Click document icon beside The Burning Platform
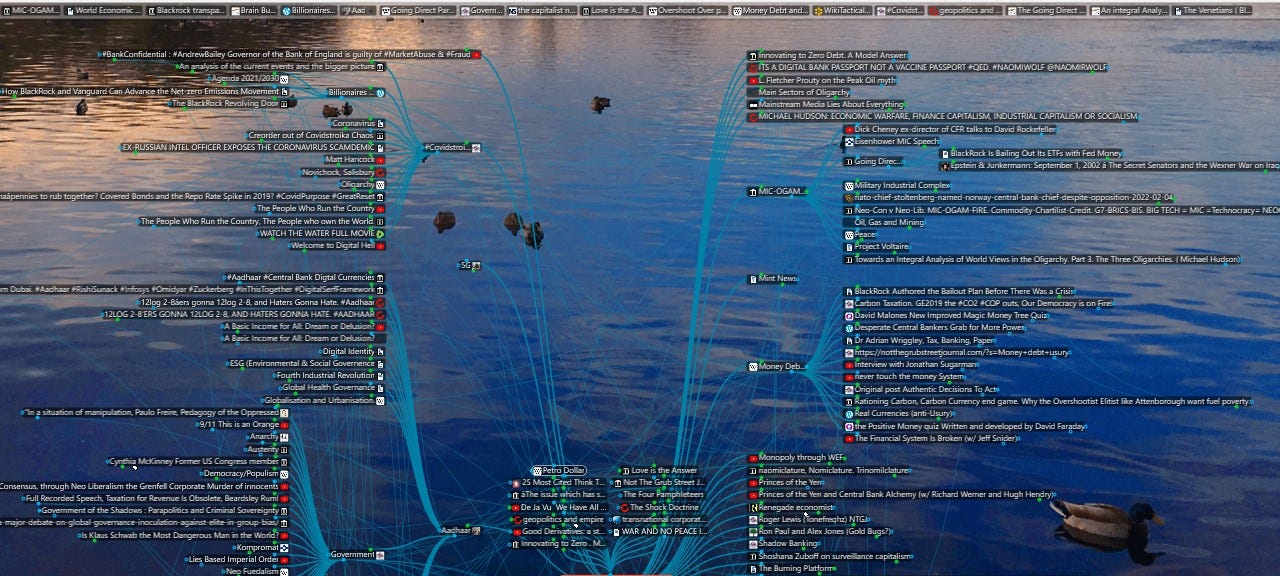 (x=753, y=569)
